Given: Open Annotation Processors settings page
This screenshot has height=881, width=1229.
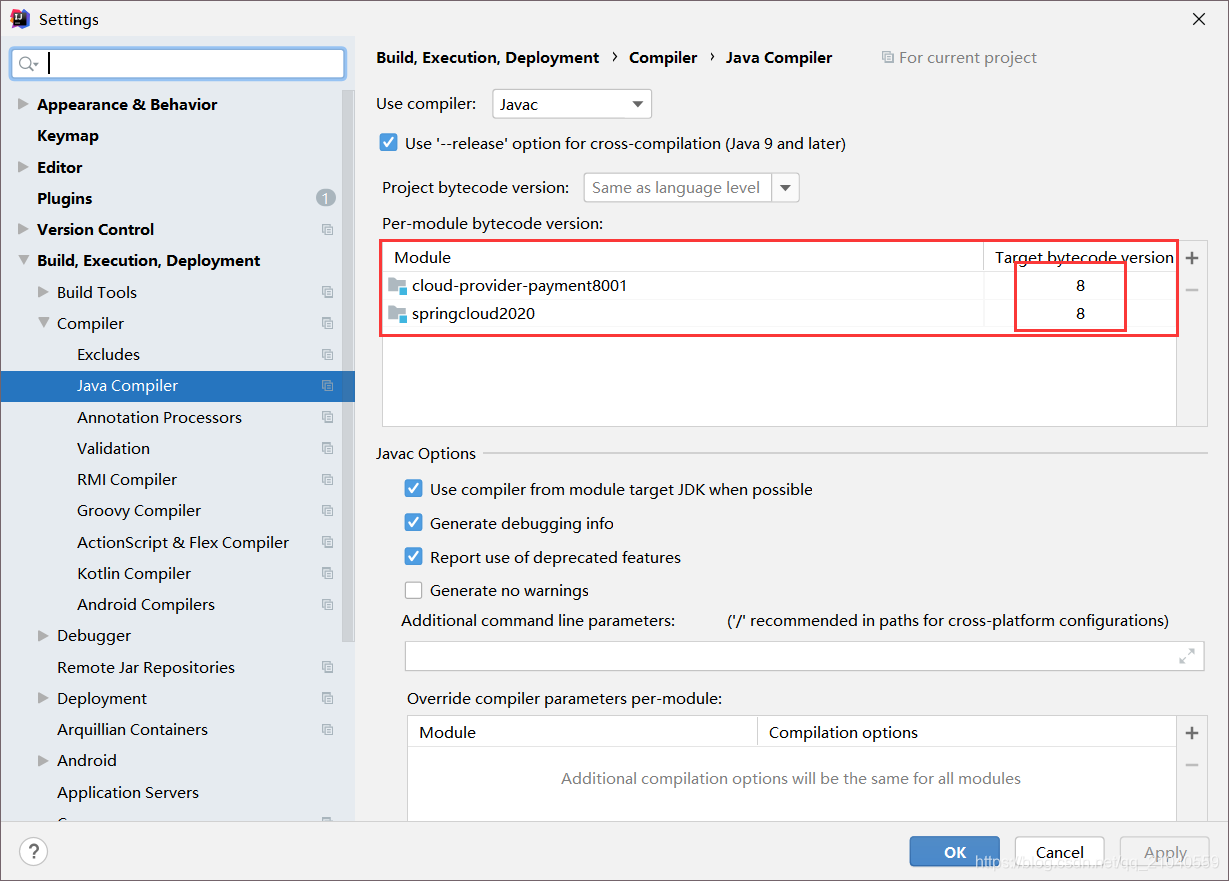Looking at the screenshot, I should (x=159, y=417).
